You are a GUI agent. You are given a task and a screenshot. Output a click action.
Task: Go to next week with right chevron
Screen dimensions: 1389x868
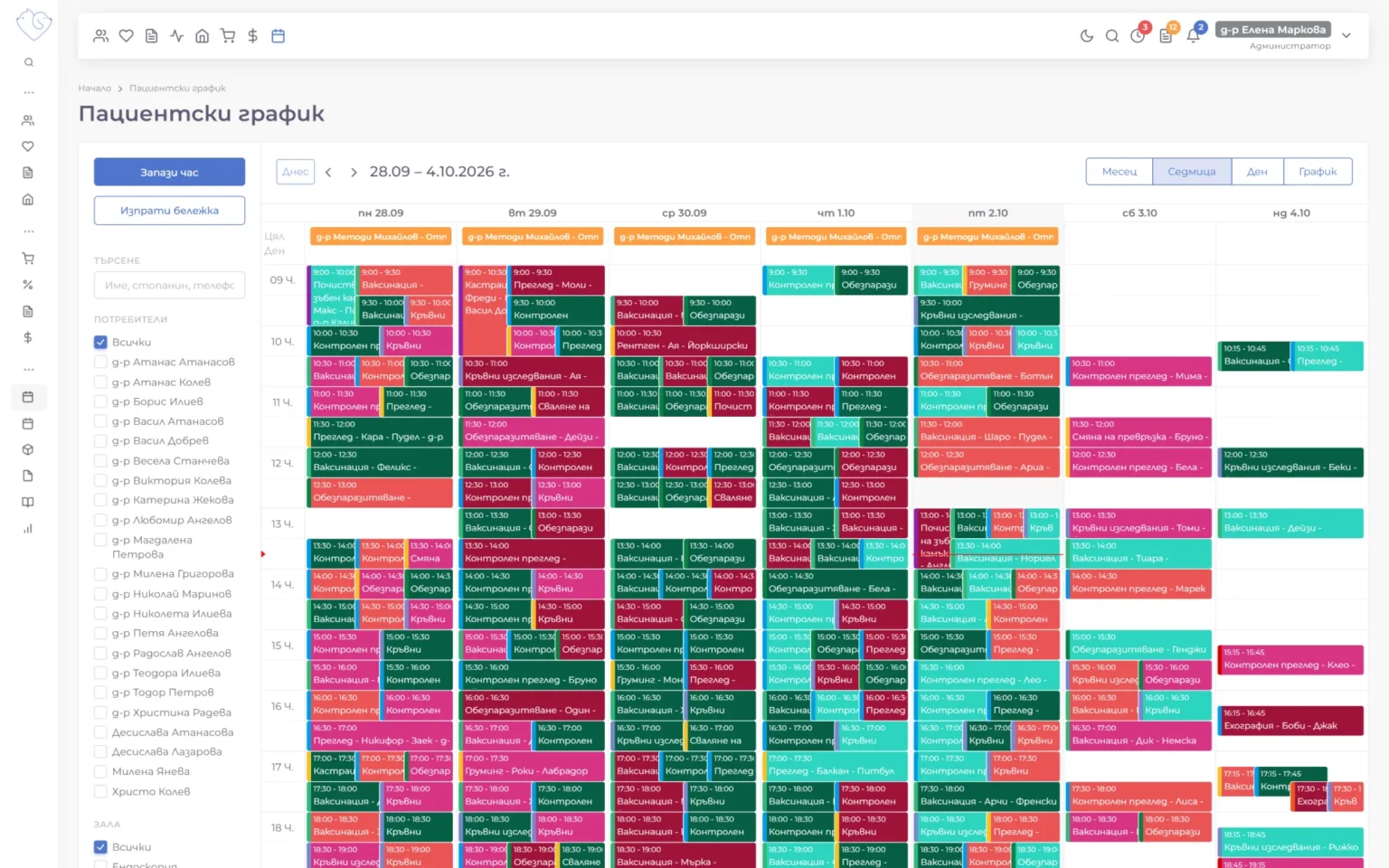(x=354, y=172)
